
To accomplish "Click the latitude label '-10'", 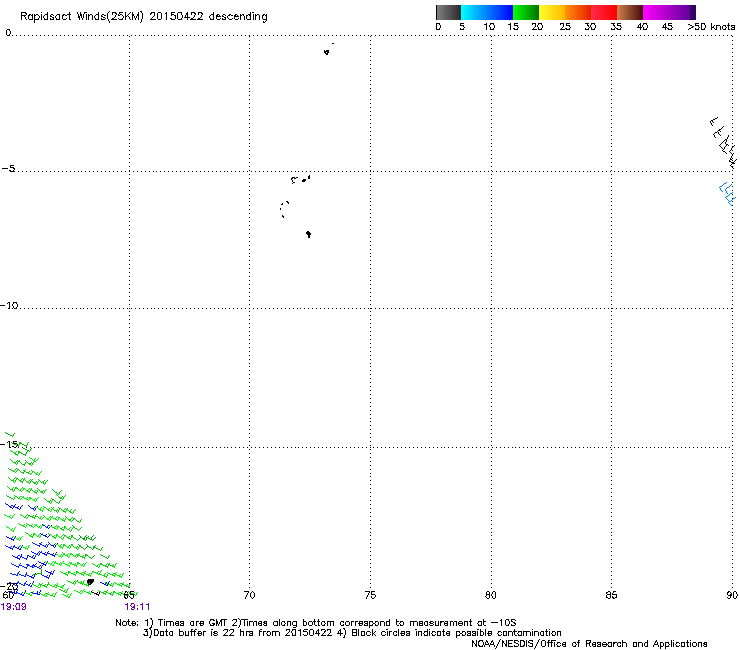I will click(9, 305).
